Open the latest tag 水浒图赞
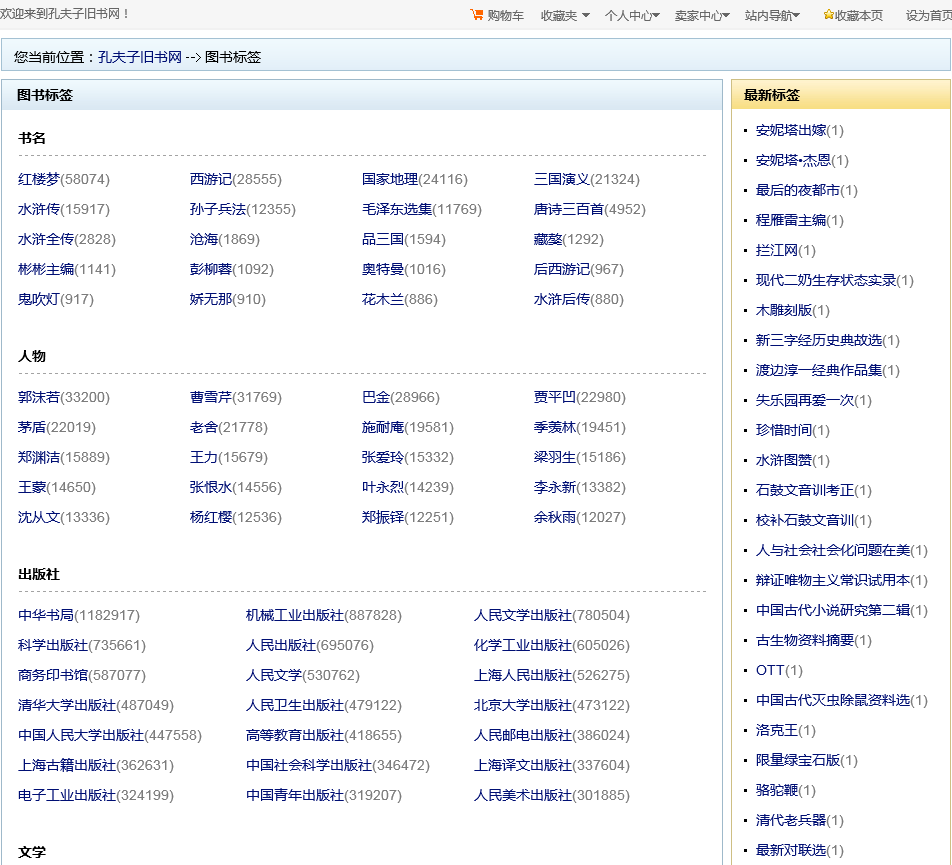This screenshot has height=865, width=952. tap(784, 460)
